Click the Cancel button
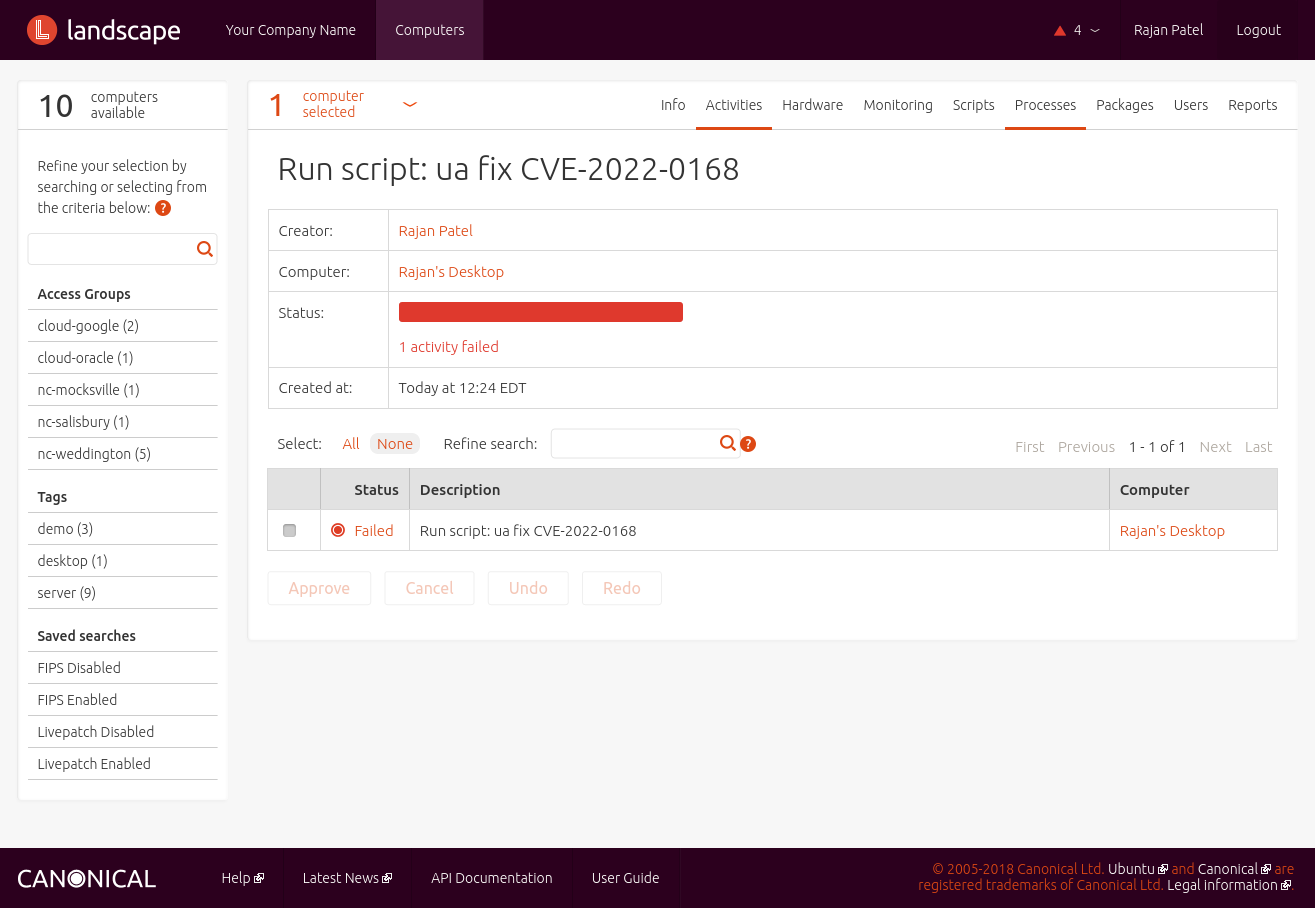 (x=430, y=588)
